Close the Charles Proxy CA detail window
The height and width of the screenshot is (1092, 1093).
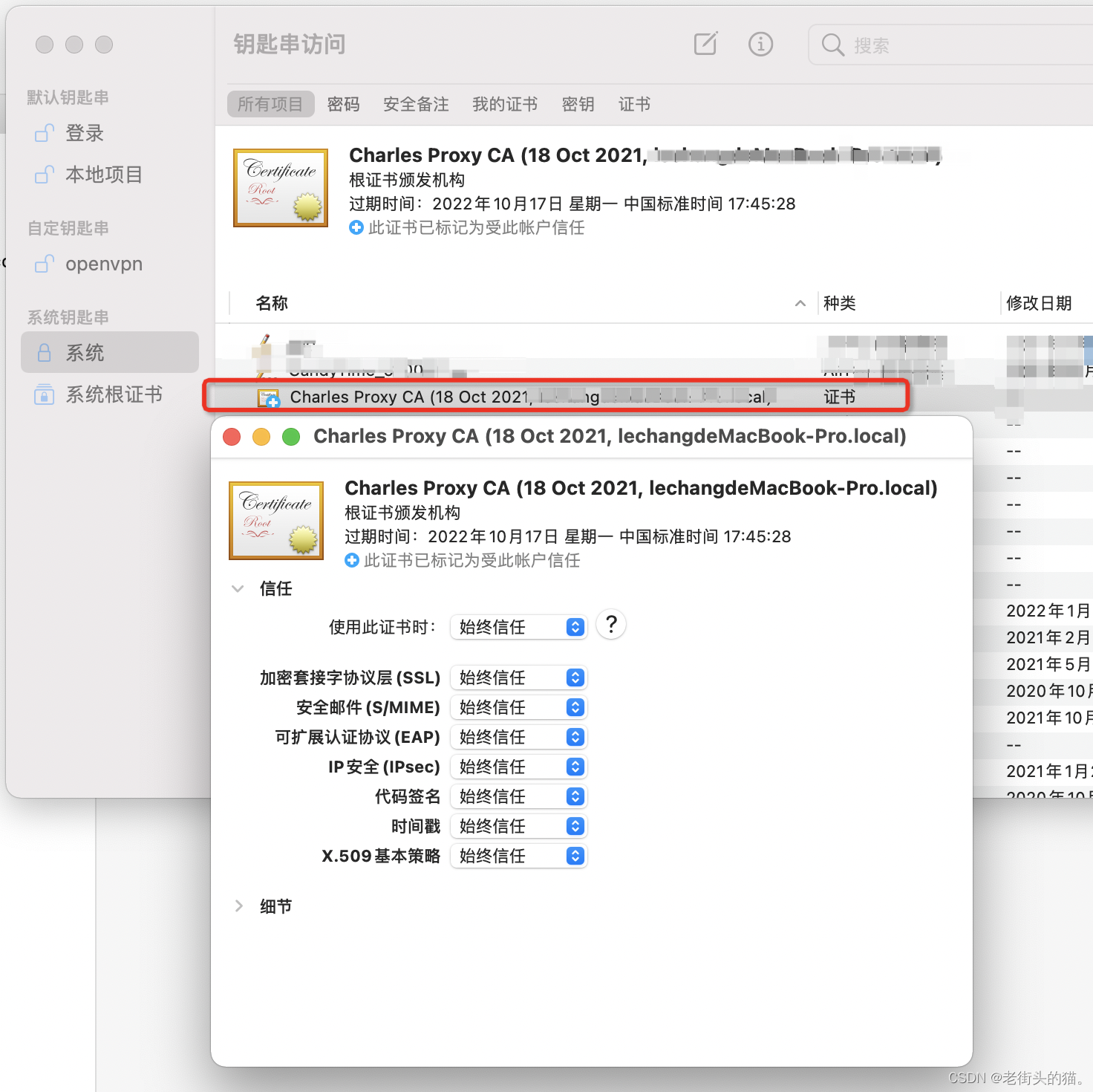[232, 437]
